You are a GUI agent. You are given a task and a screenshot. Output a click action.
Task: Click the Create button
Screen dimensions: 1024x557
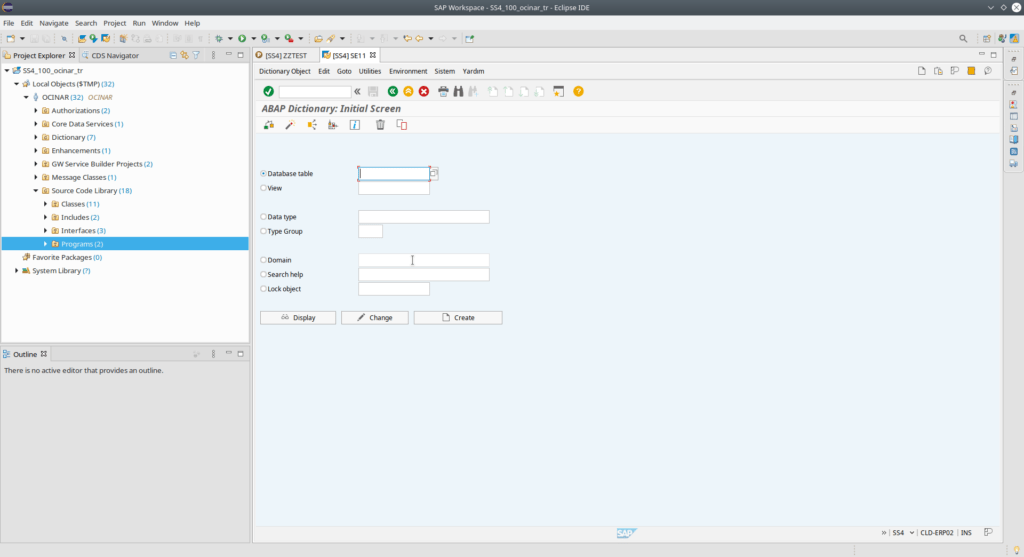pos(458,317)
